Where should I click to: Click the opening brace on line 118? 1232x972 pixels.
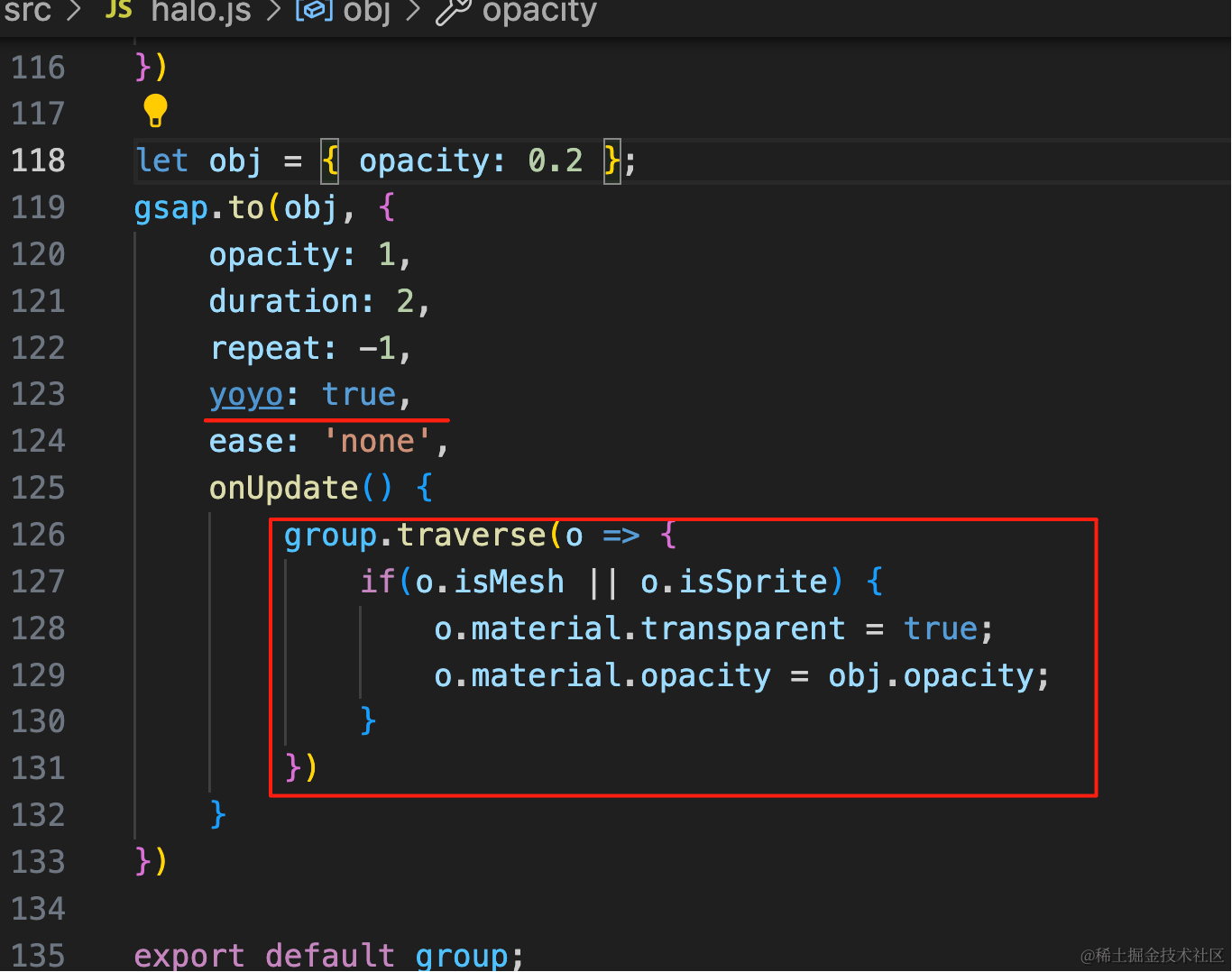[331, 161]
